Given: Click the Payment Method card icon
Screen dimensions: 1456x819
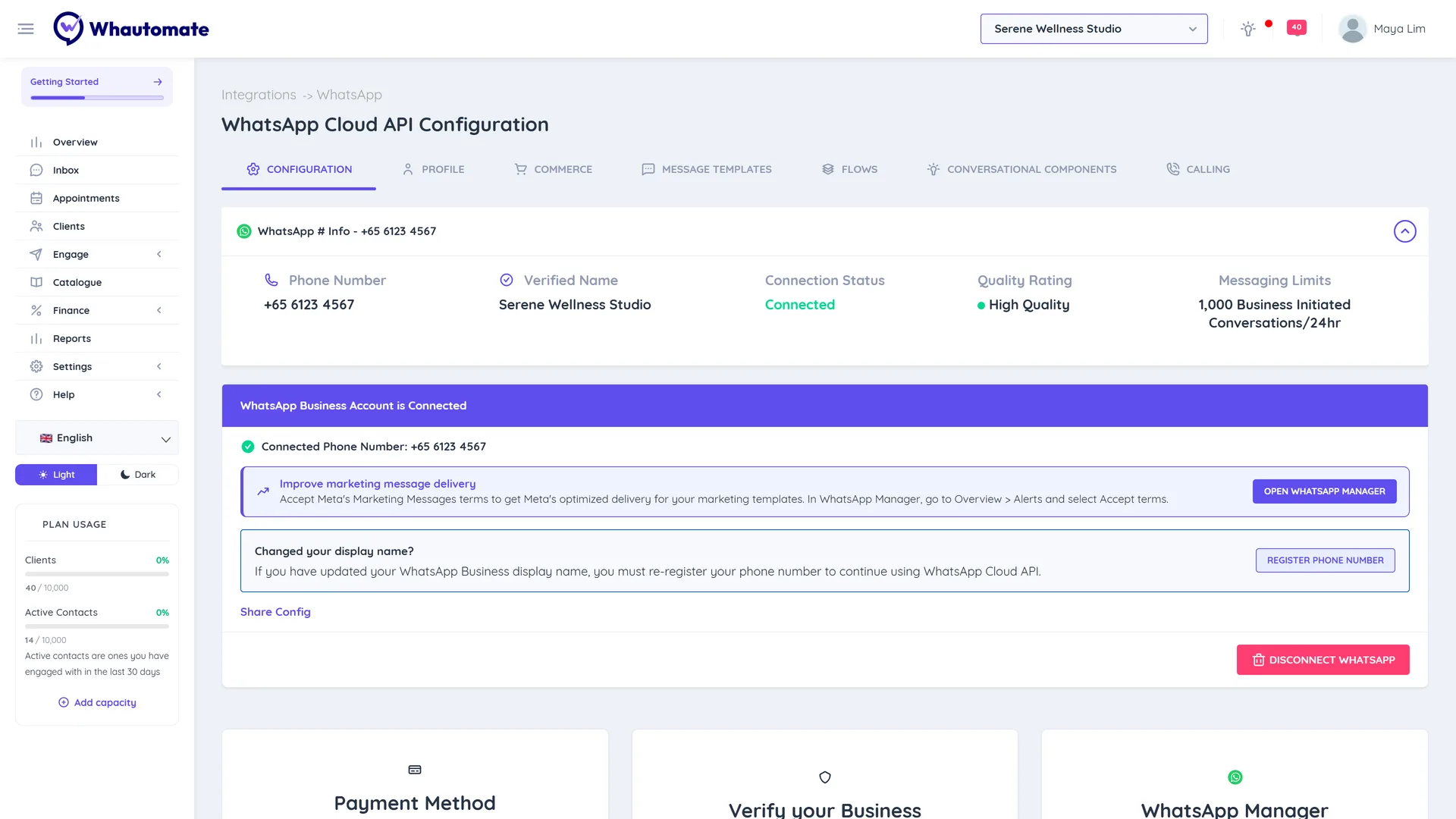Looking at the screenshot, I should (415, 770).
